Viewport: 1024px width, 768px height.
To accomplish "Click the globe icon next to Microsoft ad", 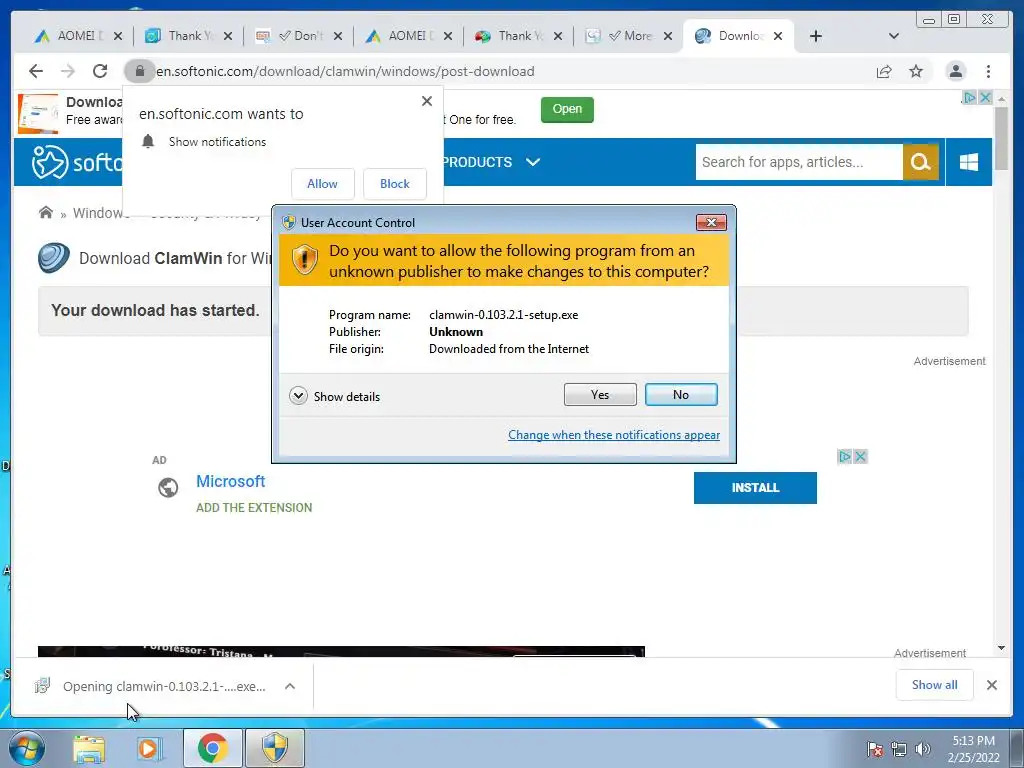I will coord(168,487).
